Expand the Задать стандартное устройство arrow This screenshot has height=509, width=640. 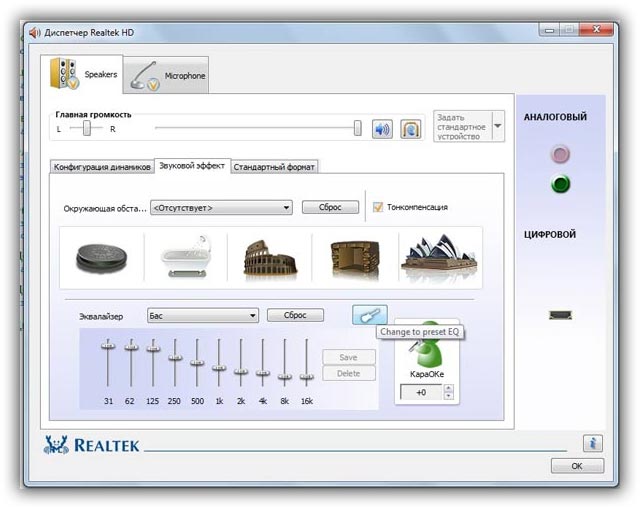coord(498,126)
